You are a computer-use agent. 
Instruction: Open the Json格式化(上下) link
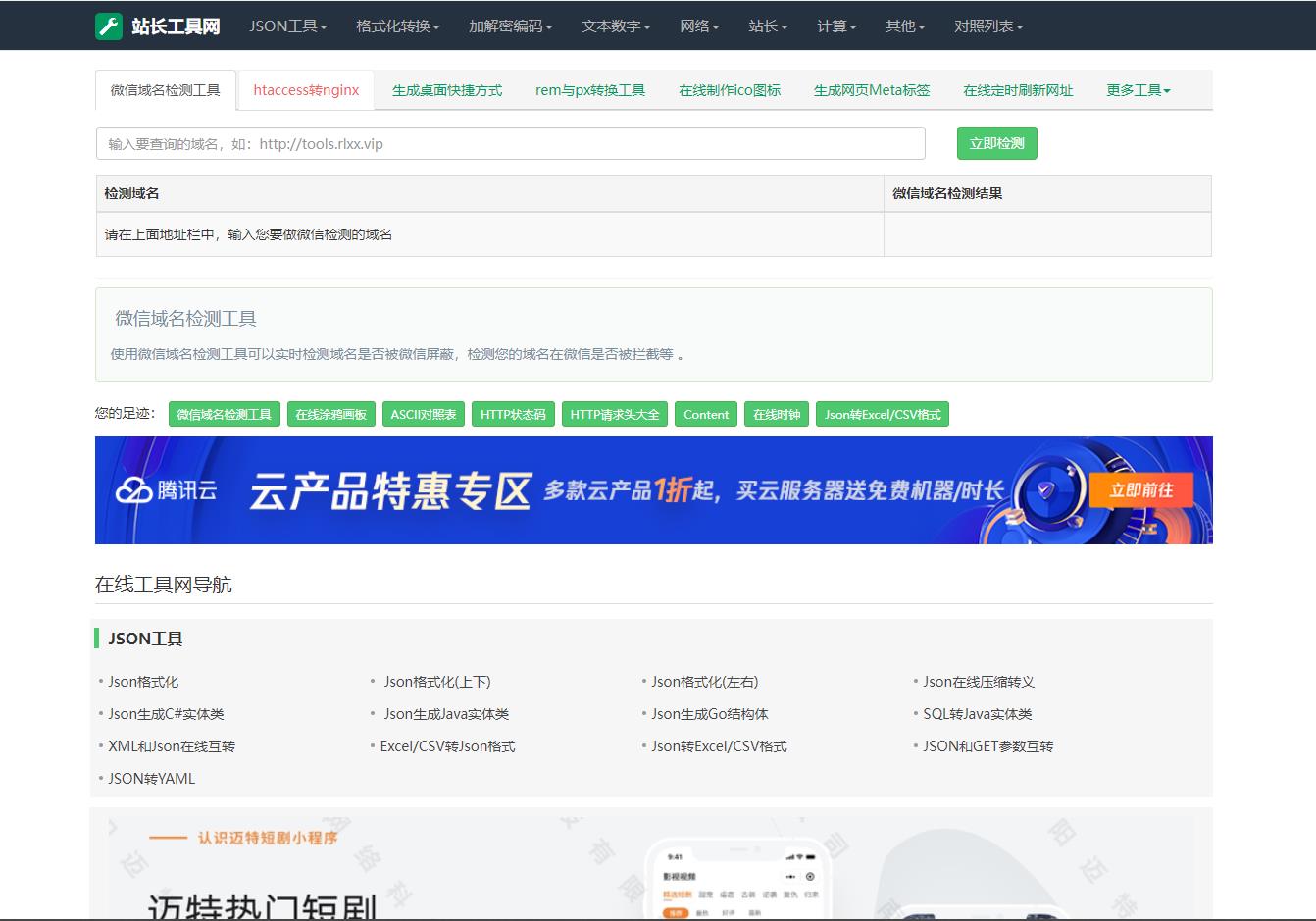(x=437, y=682)
